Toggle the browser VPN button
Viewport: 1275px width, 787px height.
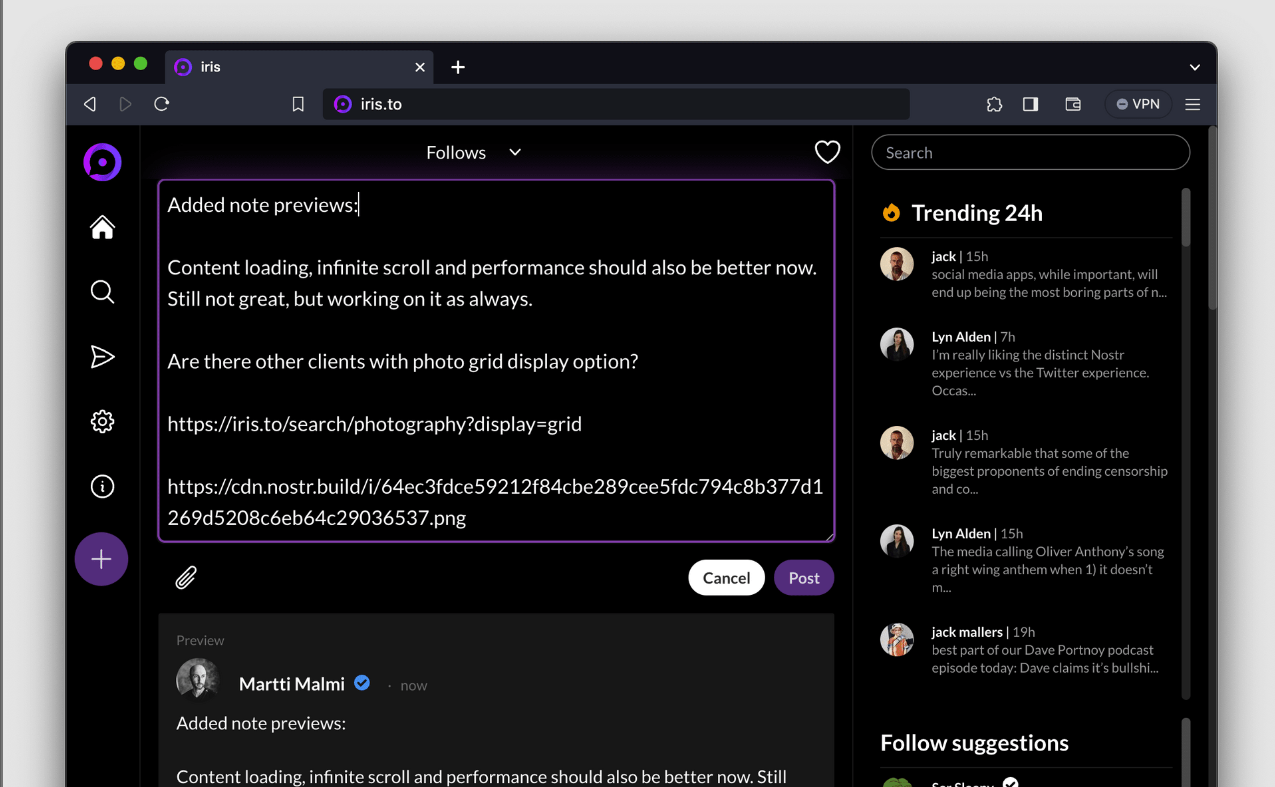[x=1138, y=104]
